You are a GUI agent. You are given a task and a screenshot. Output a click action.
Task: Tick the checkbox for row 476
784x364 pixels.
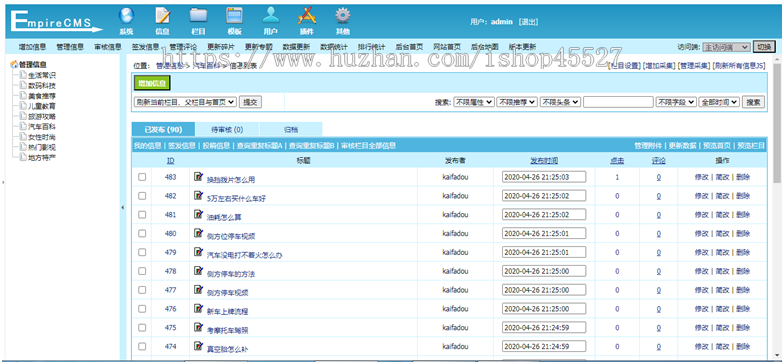(142, 309)
